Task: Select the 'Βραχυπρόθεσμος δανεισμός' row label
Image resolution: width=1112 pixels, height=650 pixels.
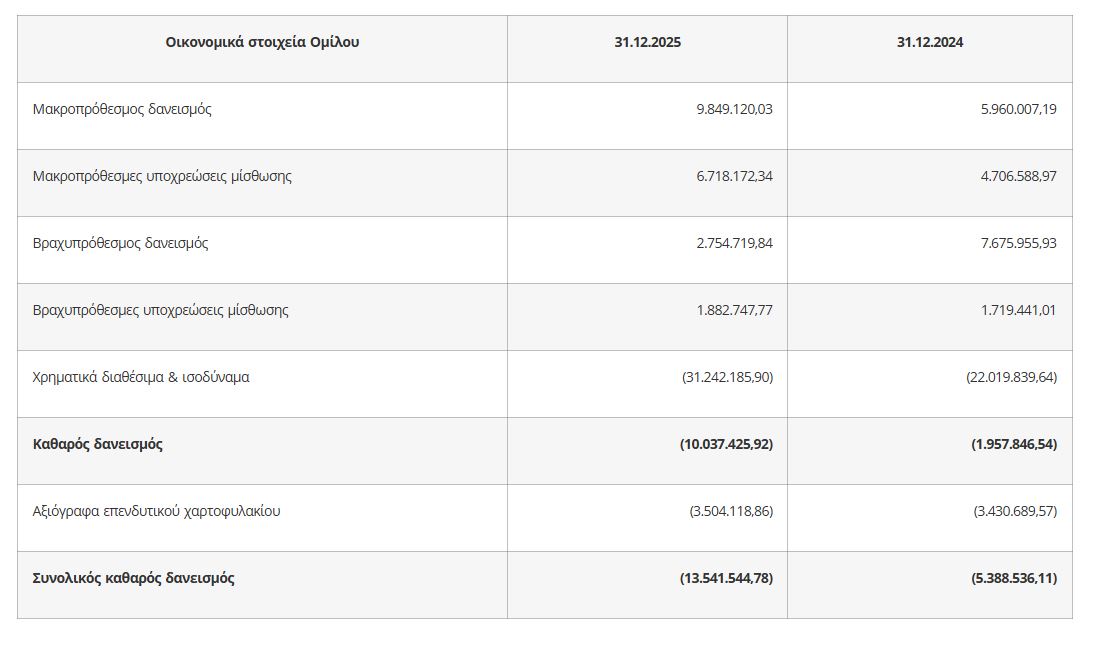Action: 121,243
